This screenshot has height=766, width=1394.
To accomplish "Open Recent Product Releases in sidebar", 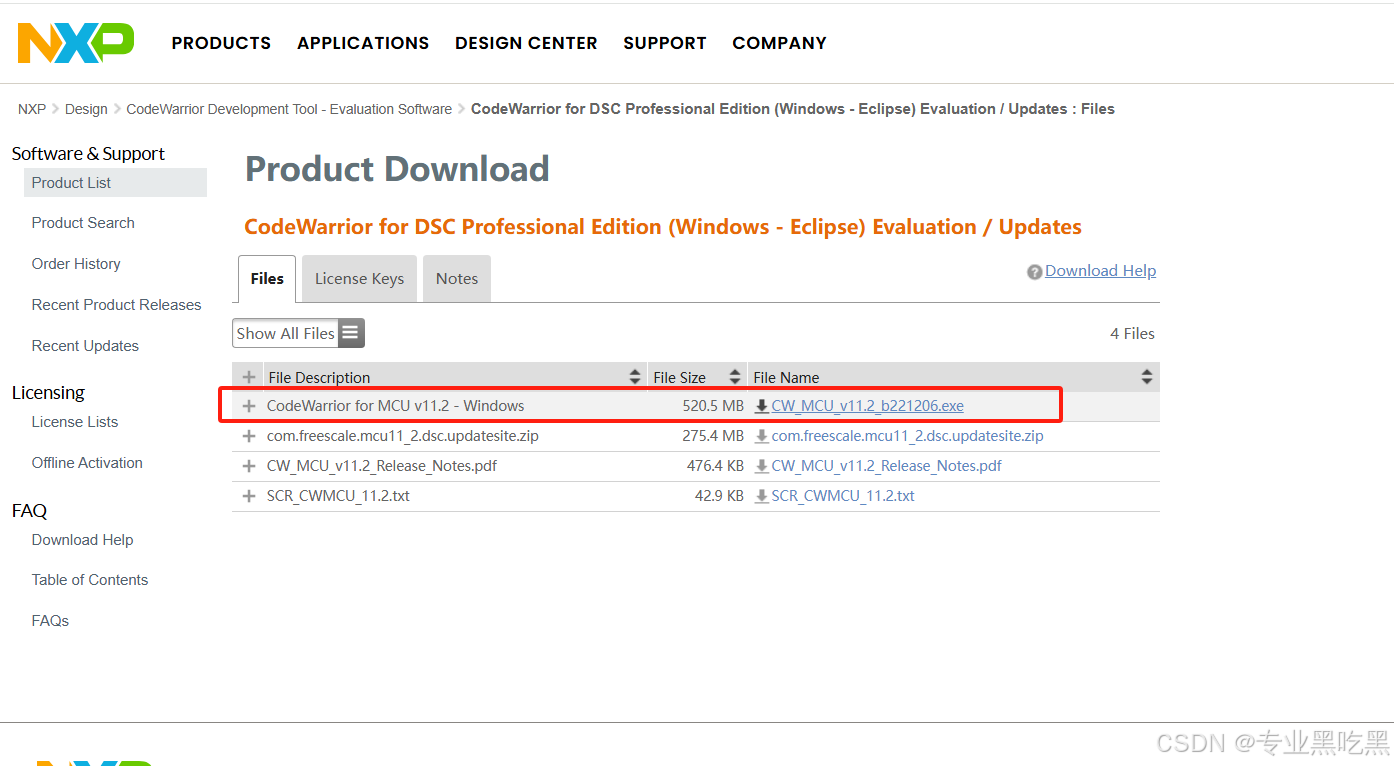I will point(116,305).
